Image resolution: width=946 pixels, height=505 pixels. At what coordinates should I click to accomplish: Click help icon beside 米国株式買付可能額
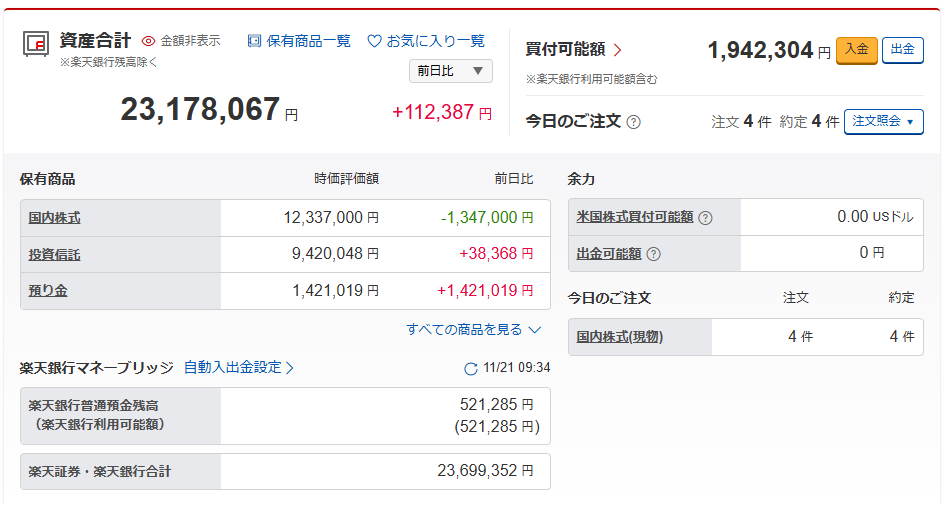[x=705, y=218]
